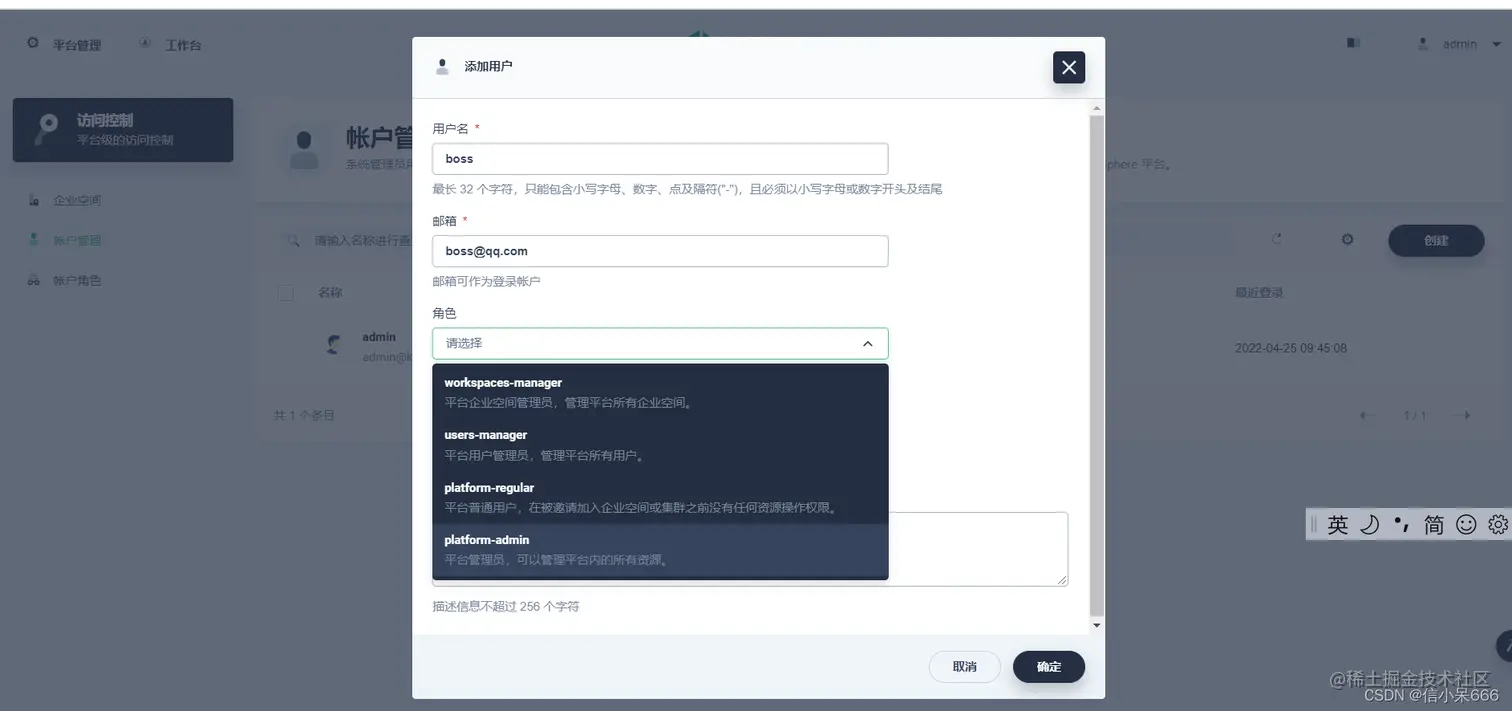Select the users-manager role option

[660, 445]
